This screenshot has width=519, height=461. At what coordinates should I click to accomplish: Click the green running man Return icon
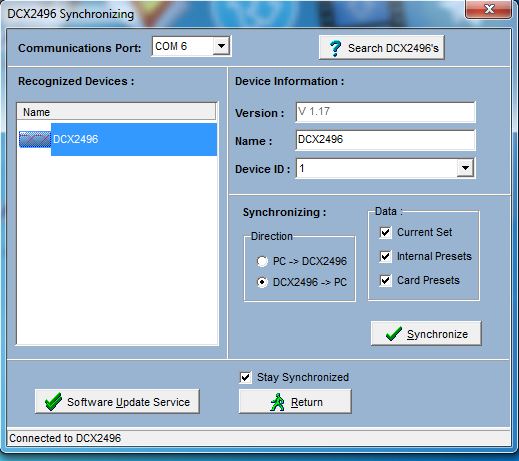pyautogui.click(x=277, y=402)
